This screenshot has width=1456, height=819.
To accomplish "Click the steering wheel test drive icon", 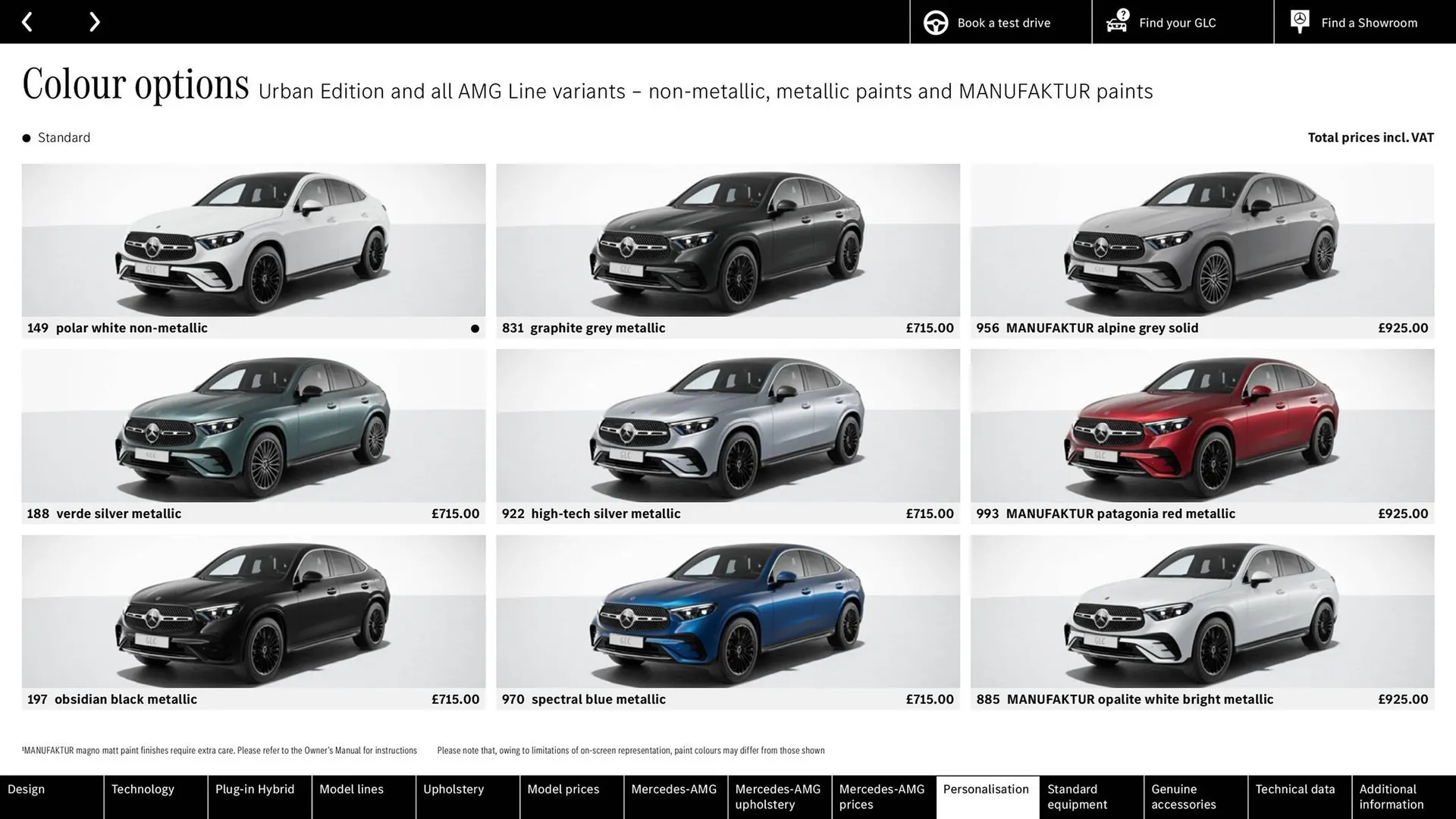I will (x=934, y=22).
